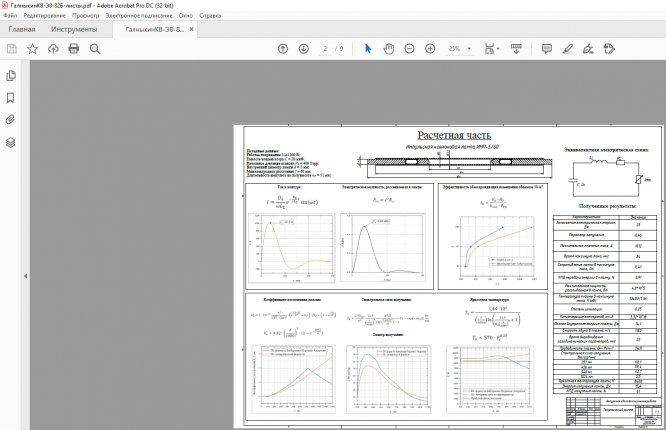Click the Save file icon
The image size is (666, 430).
[x=11, y=49]
